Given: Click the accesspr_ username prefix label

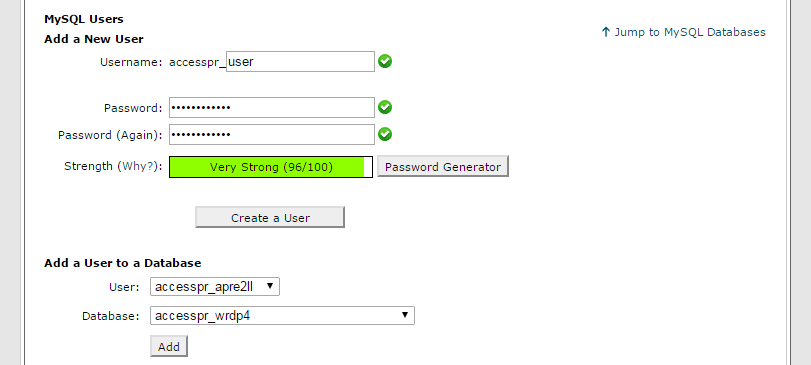Looking at the screenshot, I should [198, 62].
